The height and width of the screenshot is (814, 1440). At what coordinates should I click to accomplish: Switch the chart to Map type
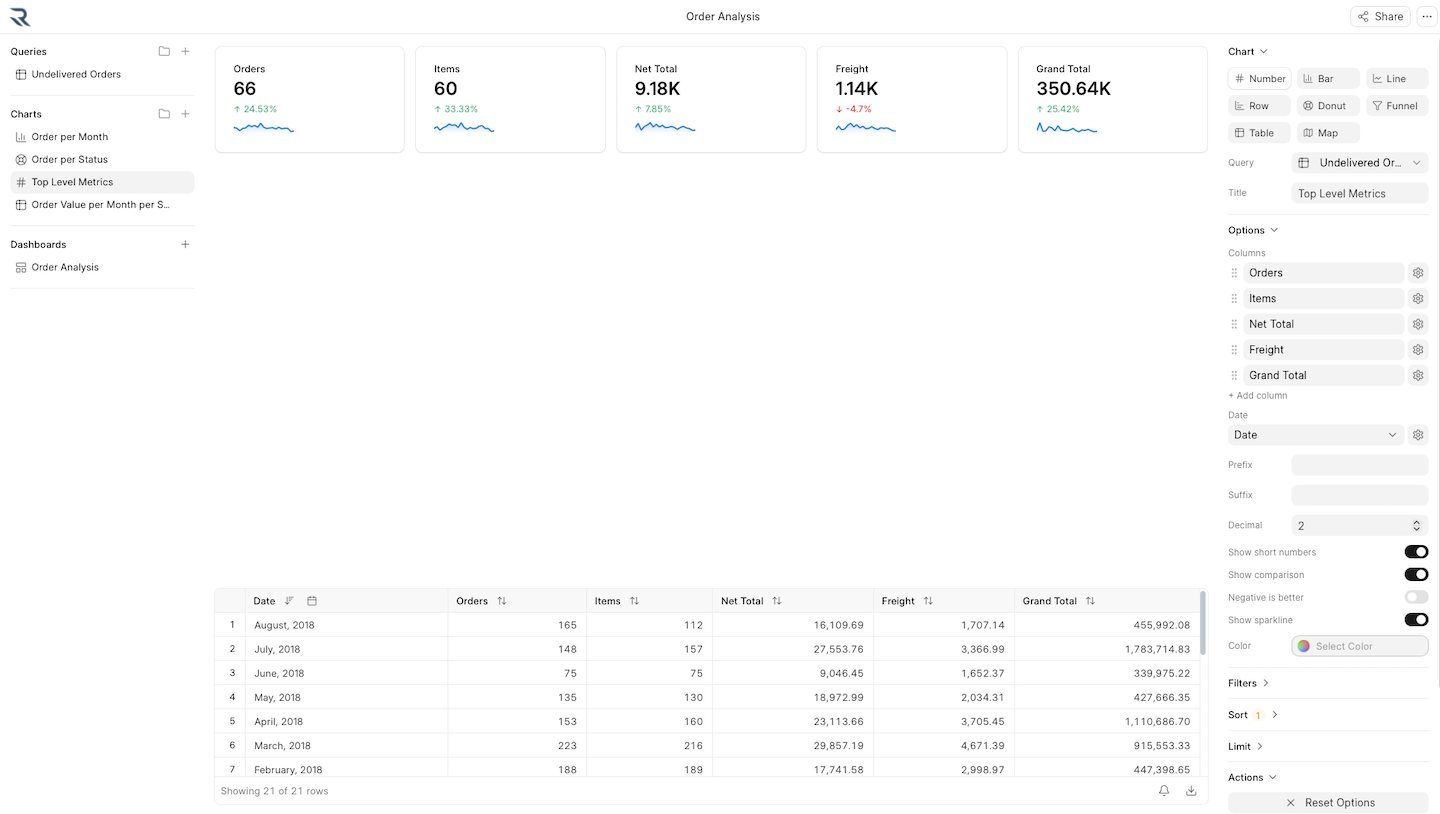1327,132
